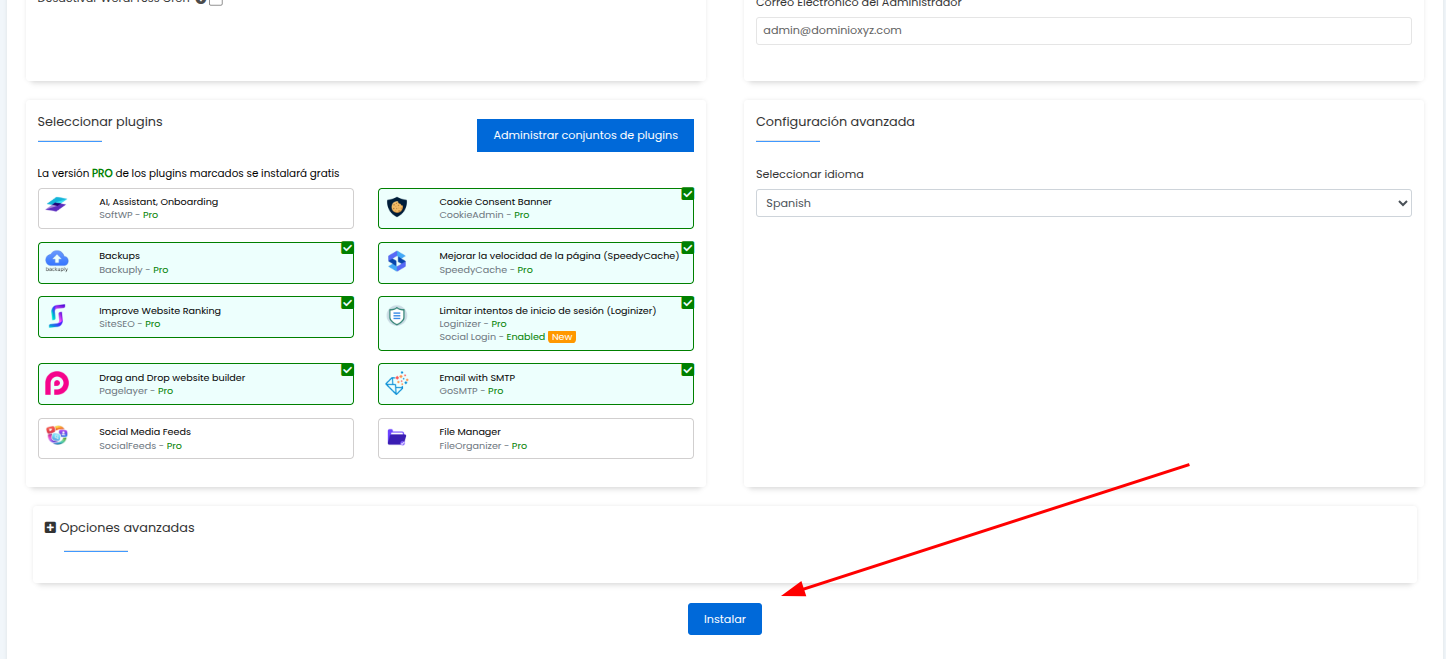Click the administrator email input field

pos(1083,31)
